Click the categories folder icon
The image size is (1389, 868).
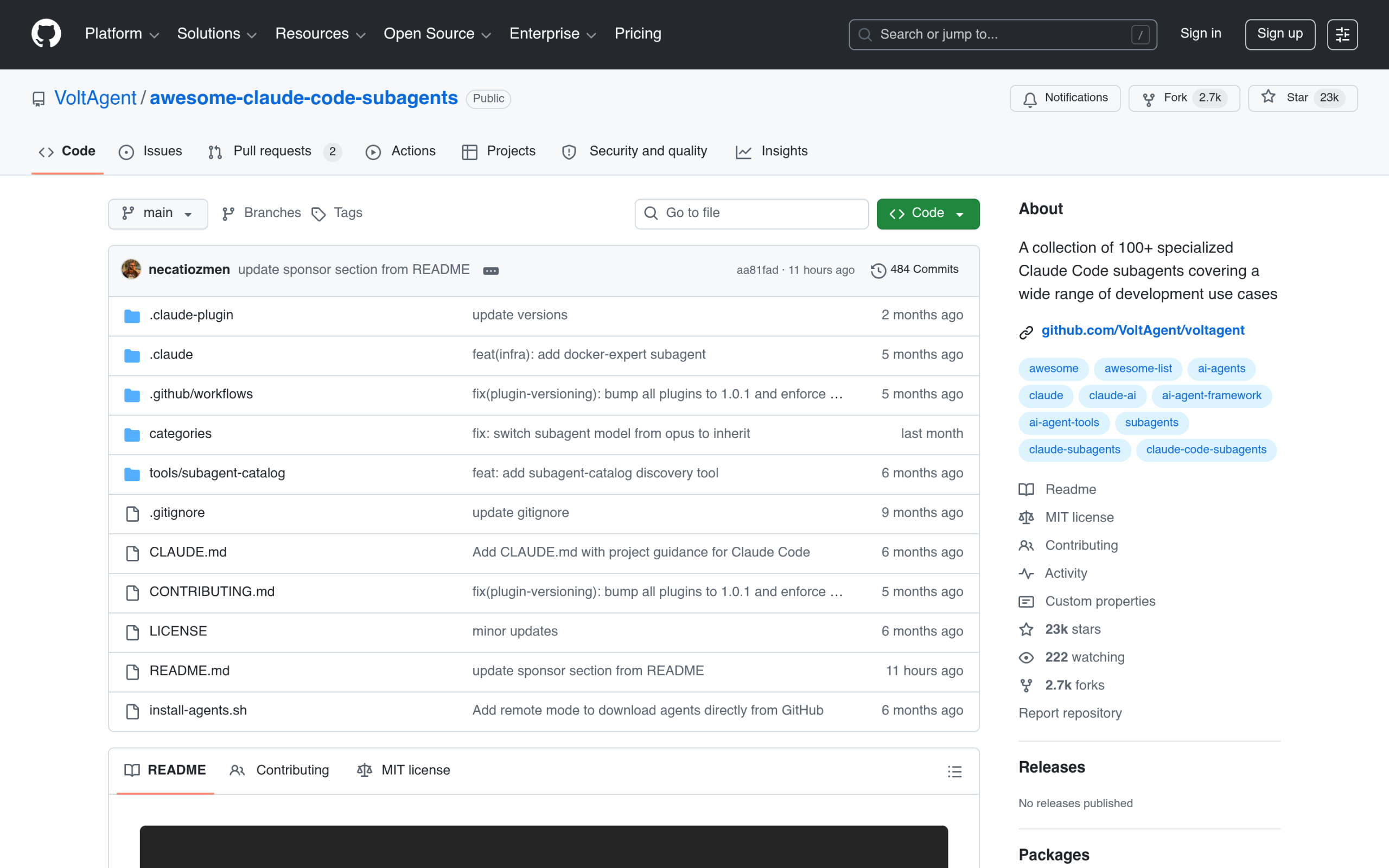click(x=132, y=435)
